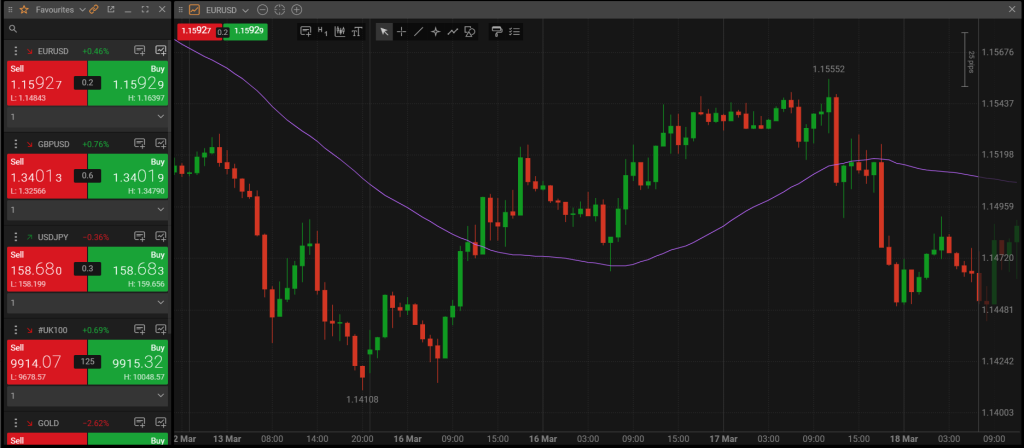Click the 1.14108 low price label
Image resolution: width=1024 pixels, height=448 pixels.
[x=362, y=400]
